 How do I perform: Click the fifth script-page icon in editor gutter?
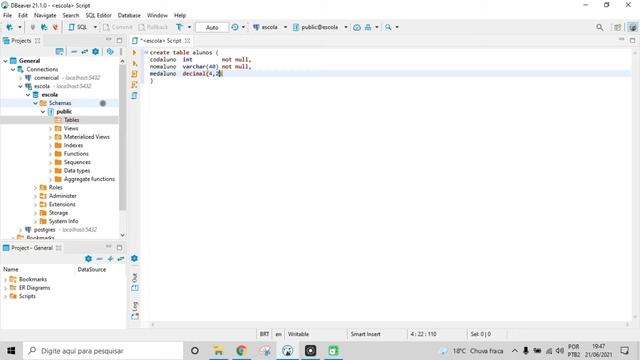[134, 96]
